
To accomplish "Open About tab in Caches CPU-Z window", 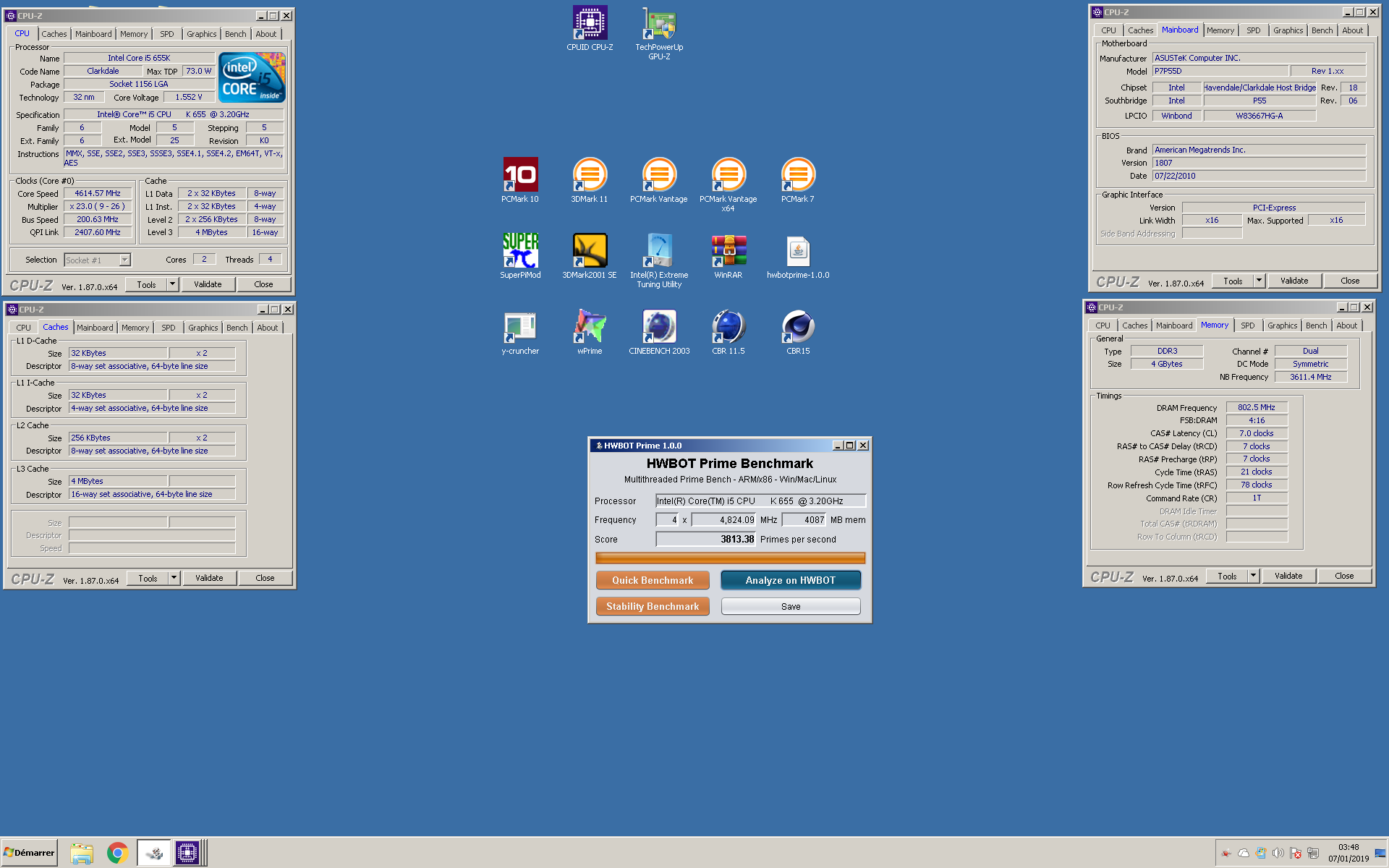I will 268,328.
